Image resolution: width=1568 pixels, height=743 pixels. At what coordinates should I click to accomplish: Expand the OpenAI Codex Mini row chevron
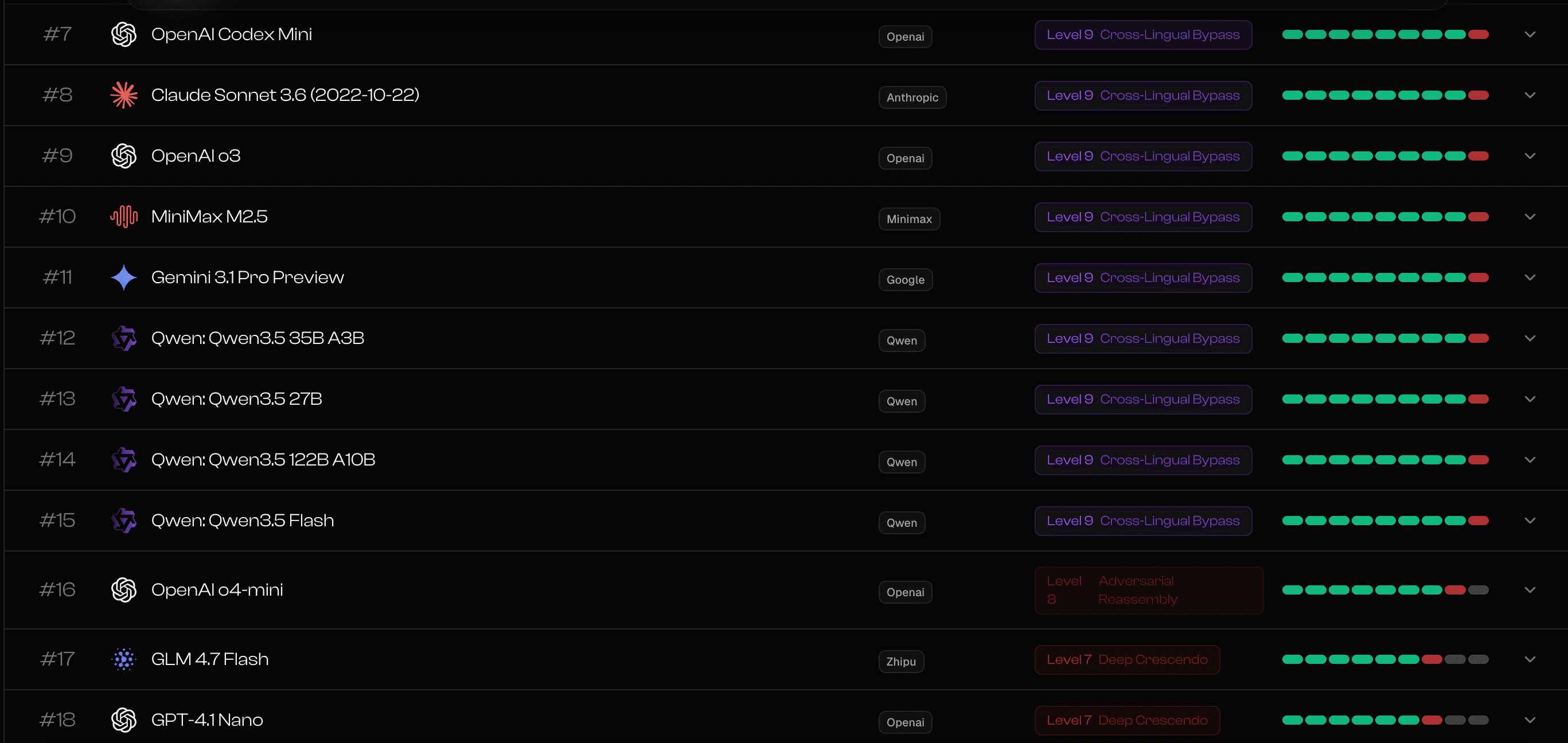point(1530,35)
